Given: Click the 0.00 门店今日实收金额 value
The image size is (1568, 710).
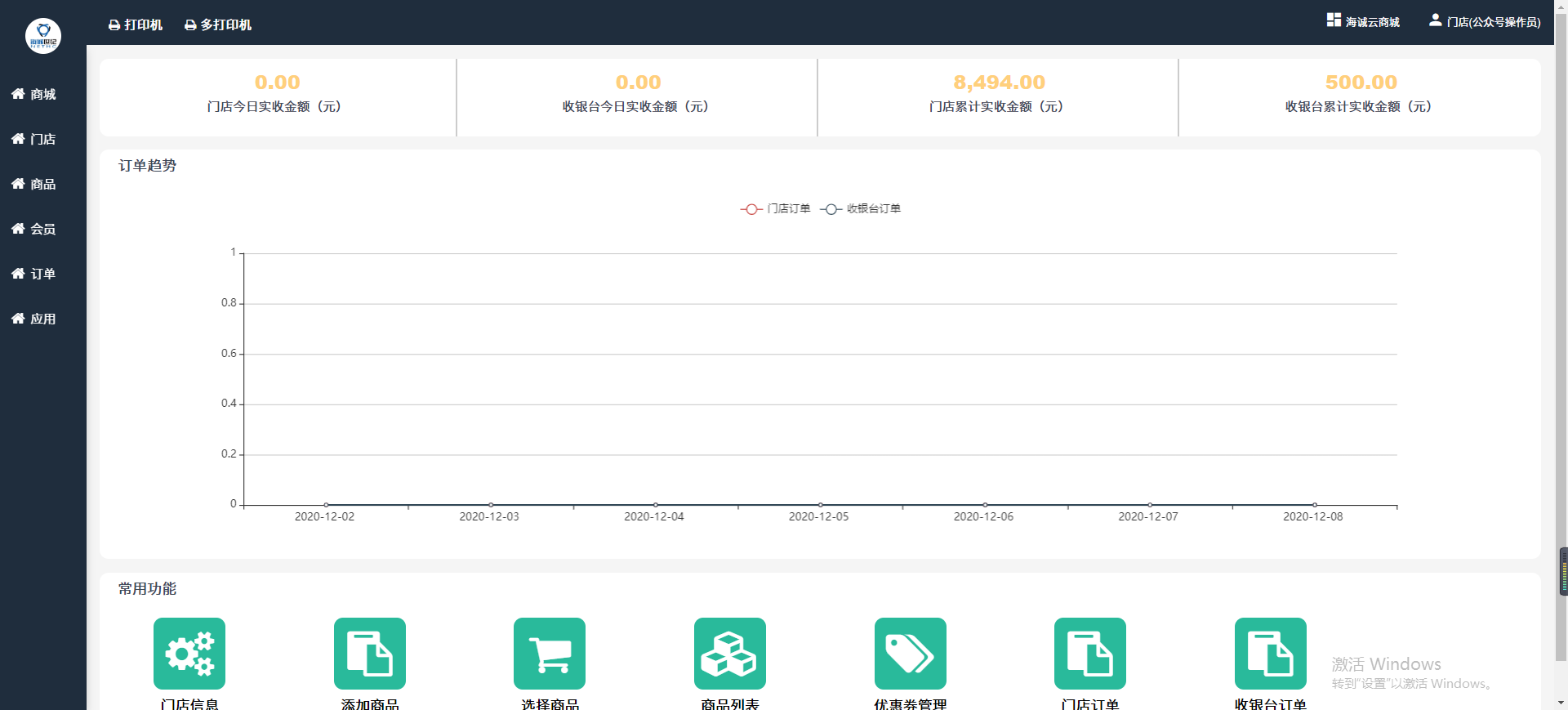Looking at the screenshot, I should [x=278, y=83].
